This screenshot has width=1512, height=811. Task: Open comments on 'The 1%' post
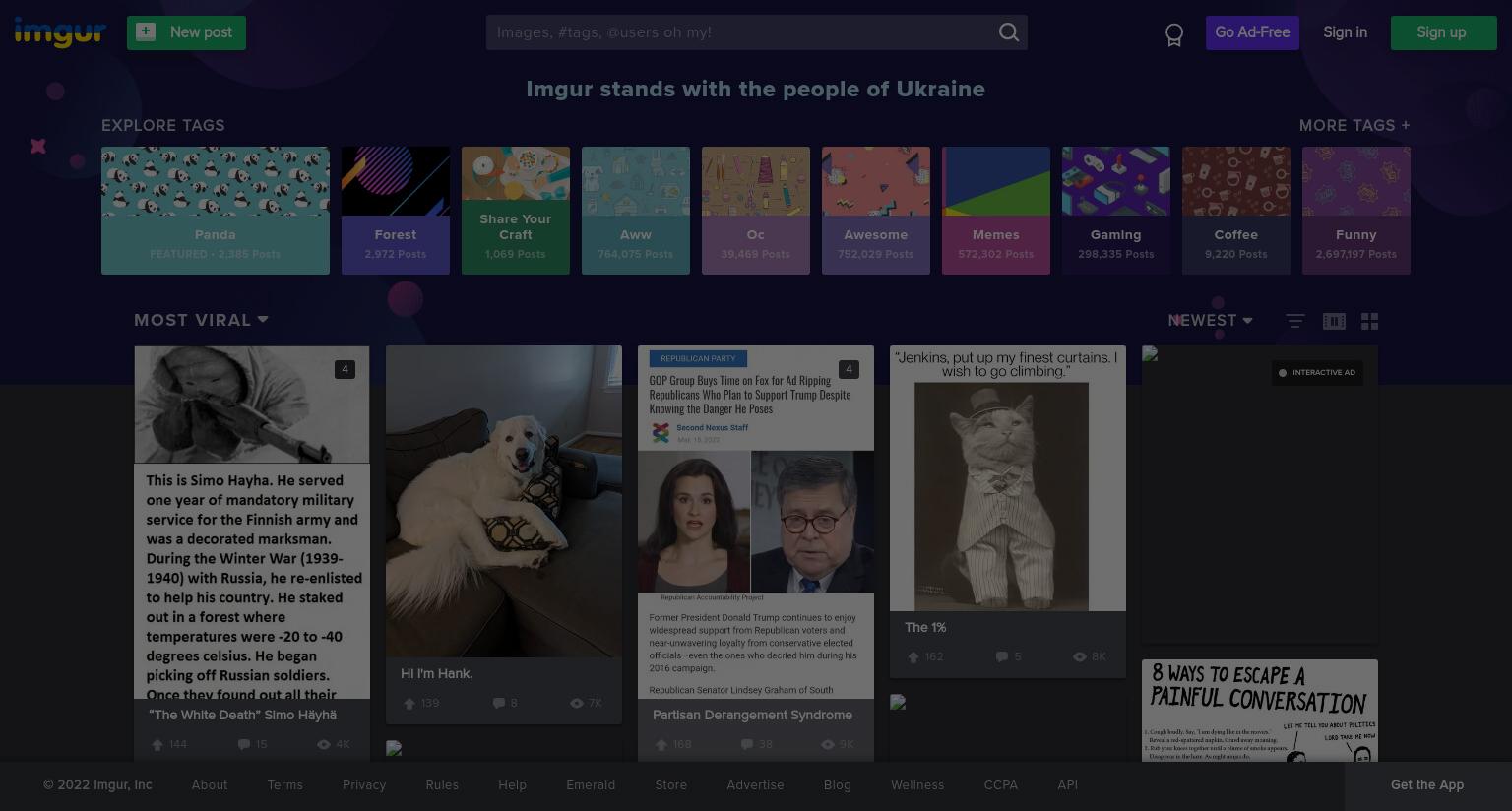[1002, 656]
